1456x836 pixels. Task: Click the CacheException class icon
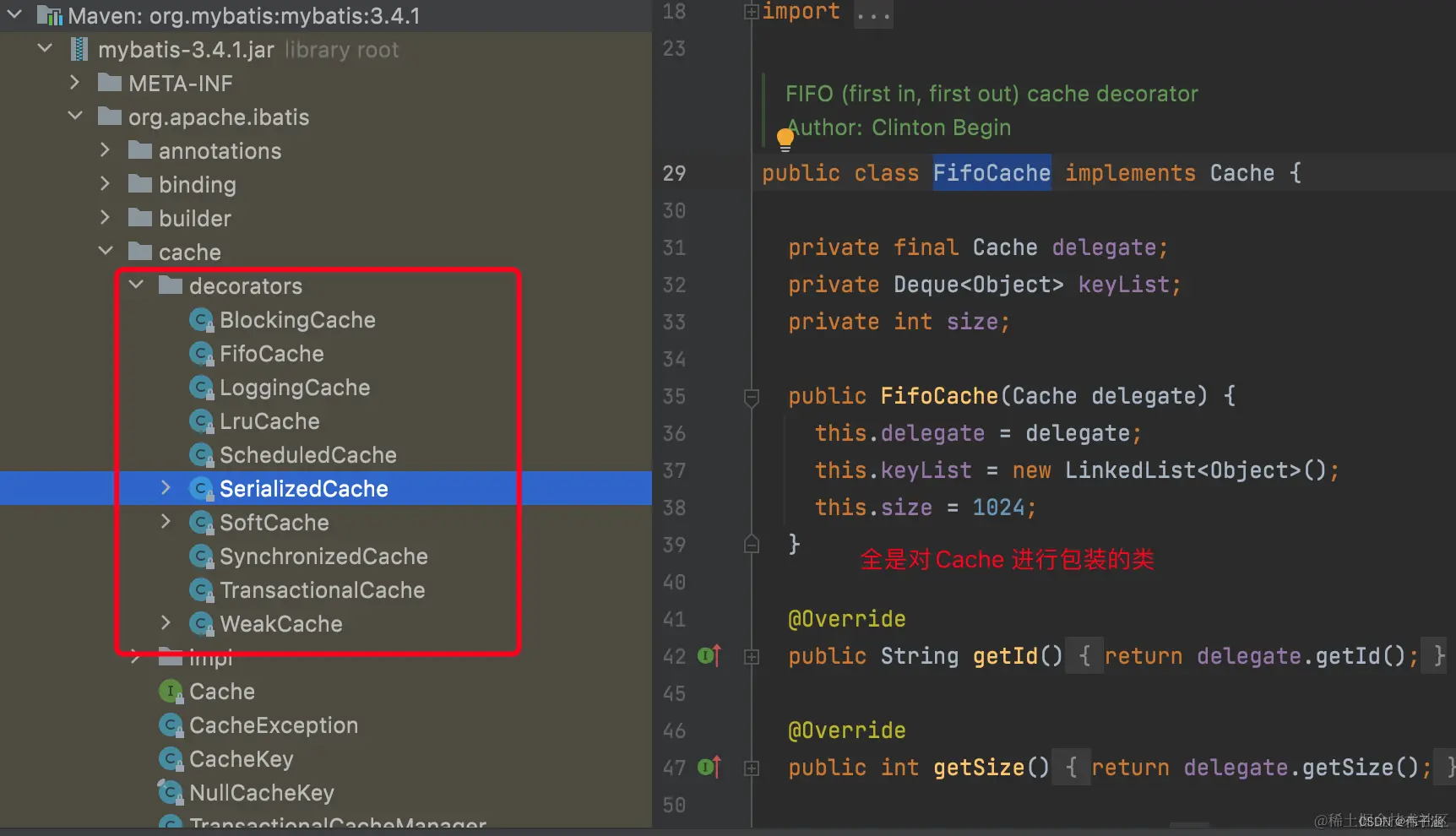(171, 725)
